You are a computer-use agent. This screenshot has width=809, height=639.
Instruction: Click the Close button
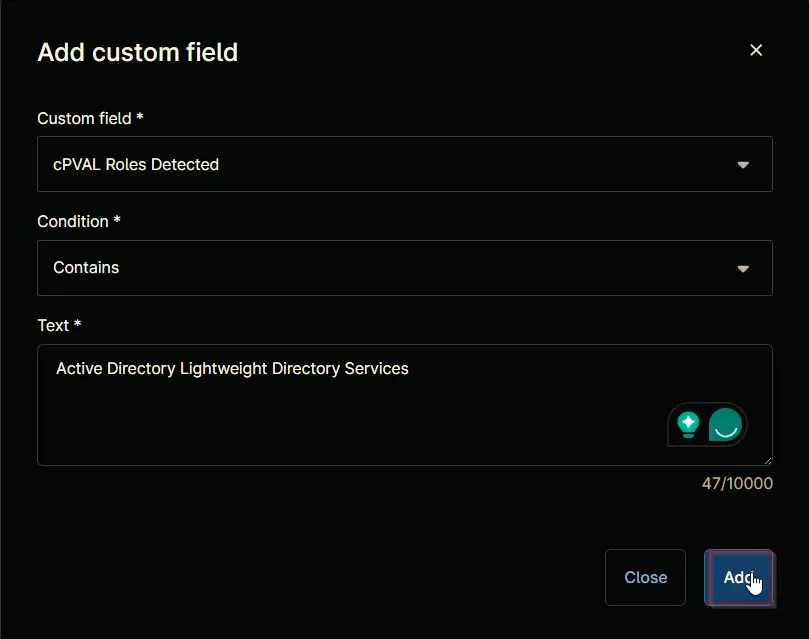pyautogui.click(x=645, y=577)
